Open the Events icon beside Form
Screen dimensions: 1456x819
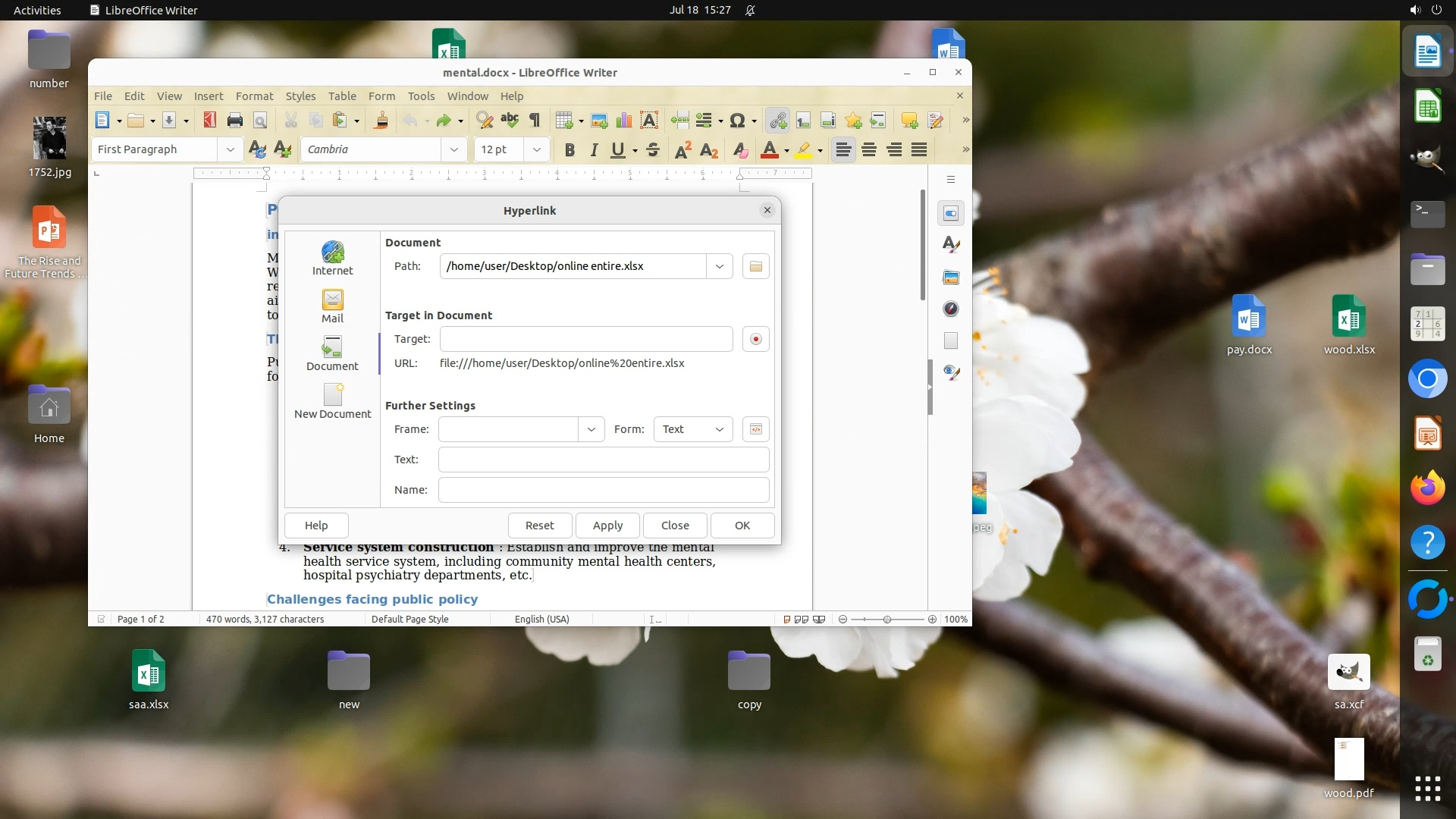(x=755, y=429)
